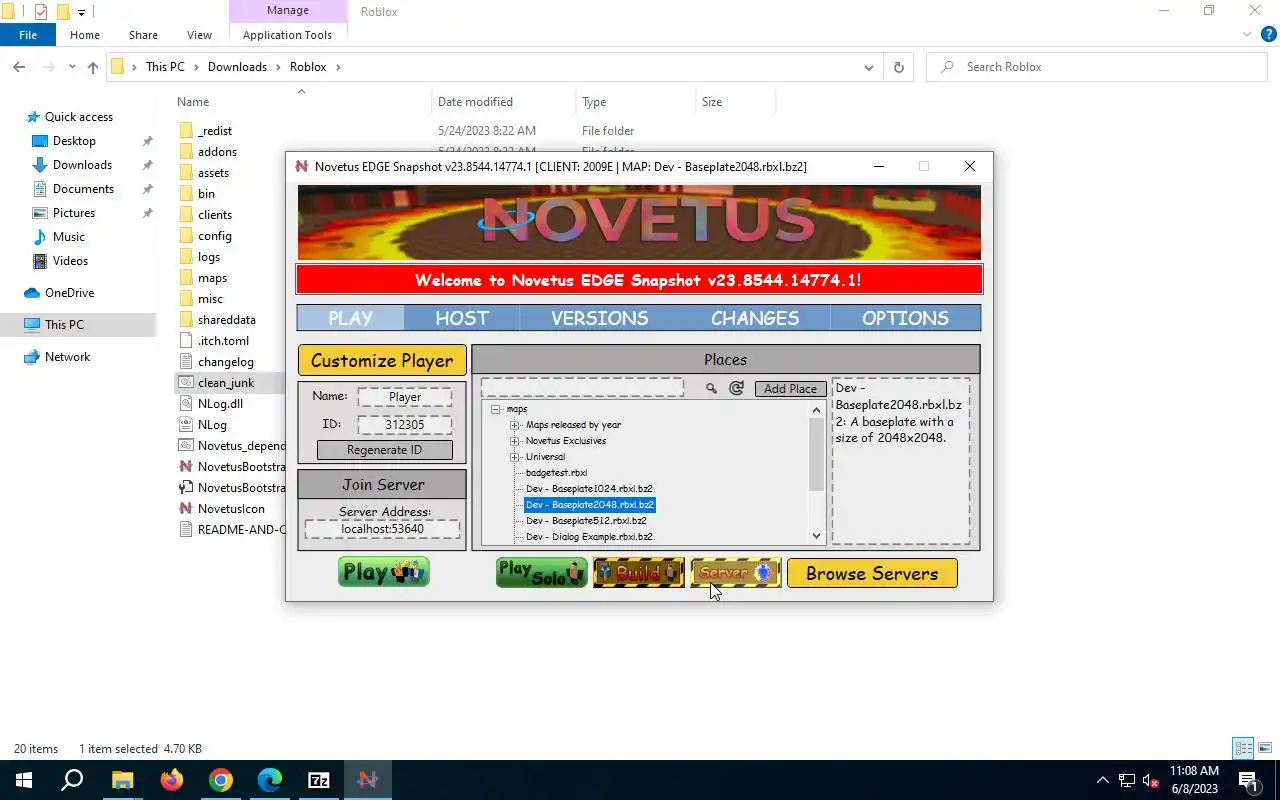Click the Regenerate ID button
The height and width of the screenshot is (800, 1280).
pyautogui.click(x=384, y=450)
